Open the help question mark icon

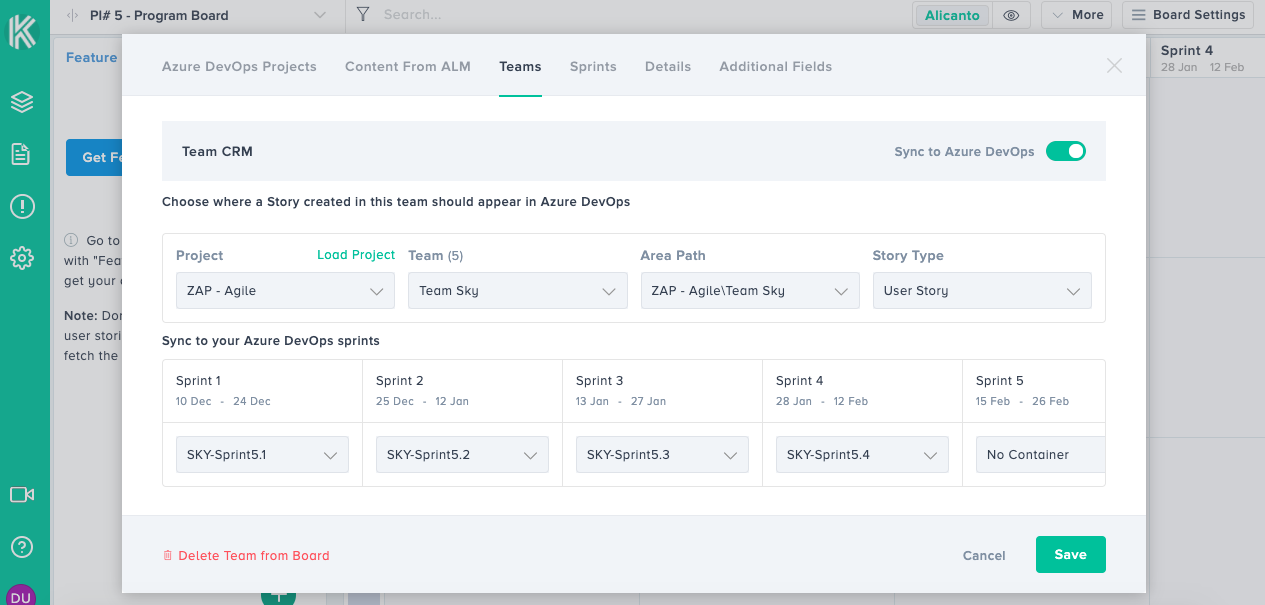[22, 547]
